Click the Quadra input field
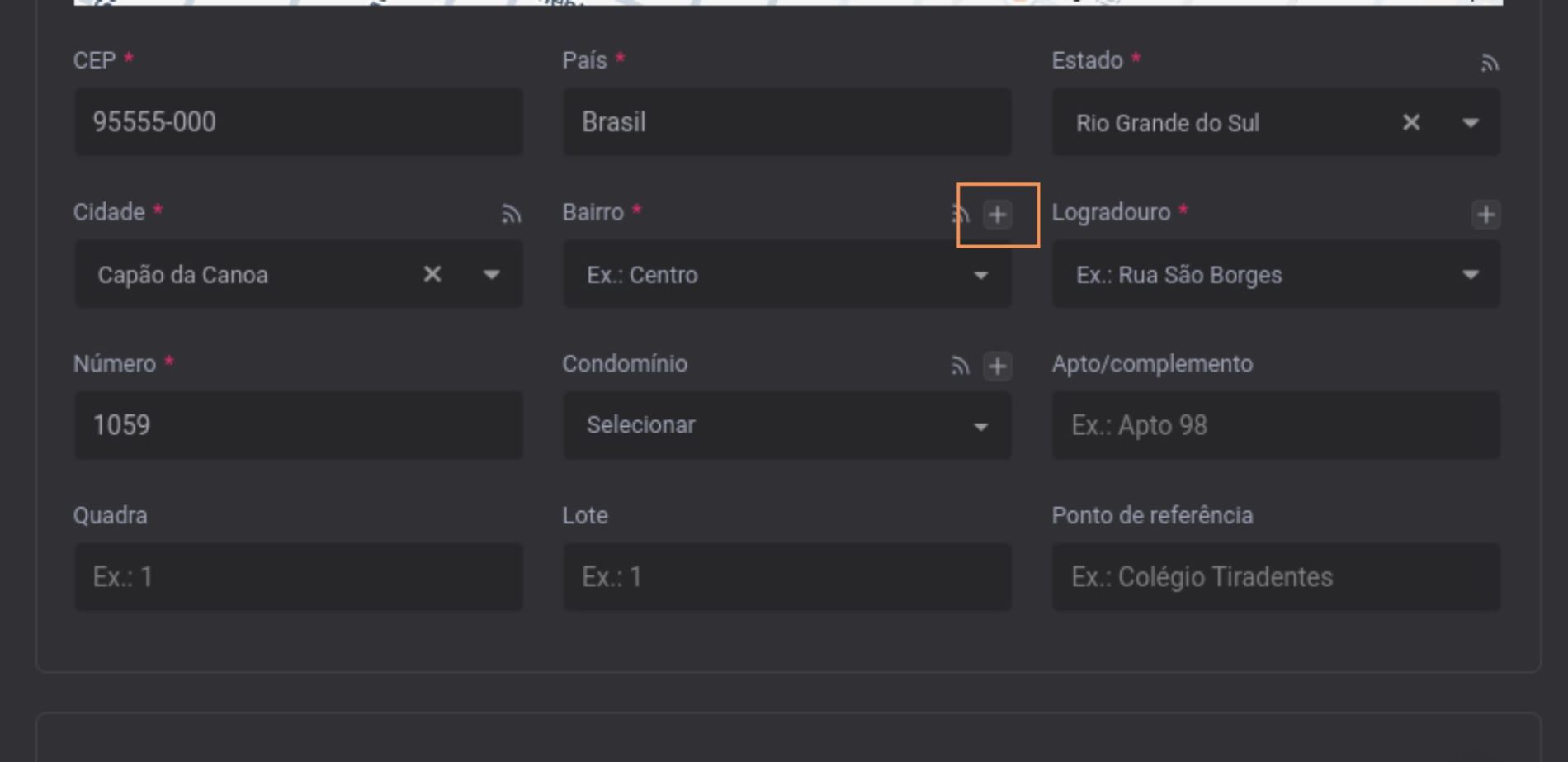The image size is (1568, 762). point(298,576)
